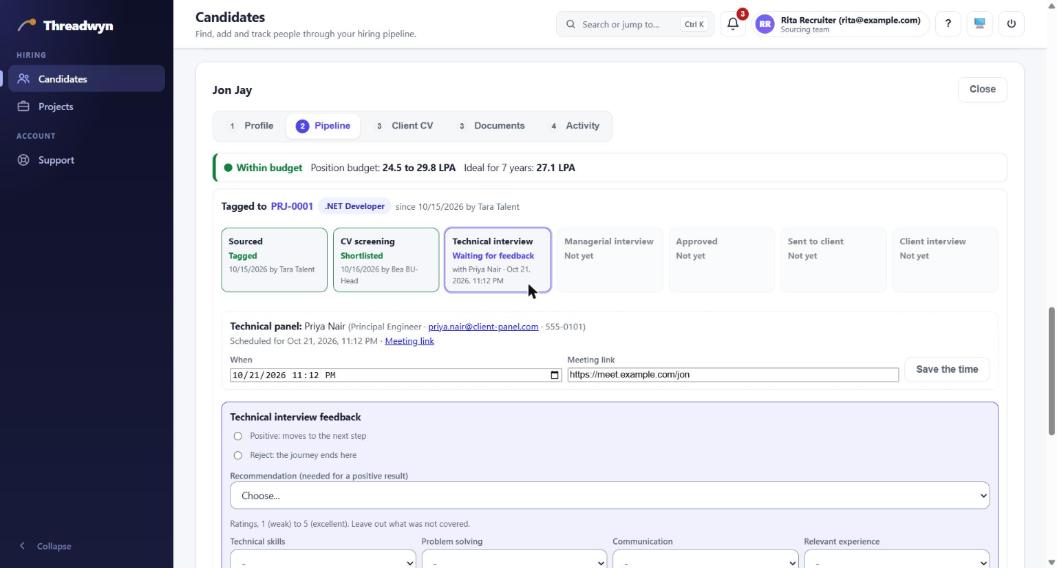Screen dimensions: 1057x568
Task: Click the .NET Developer tag
Action: click(355, 206)
